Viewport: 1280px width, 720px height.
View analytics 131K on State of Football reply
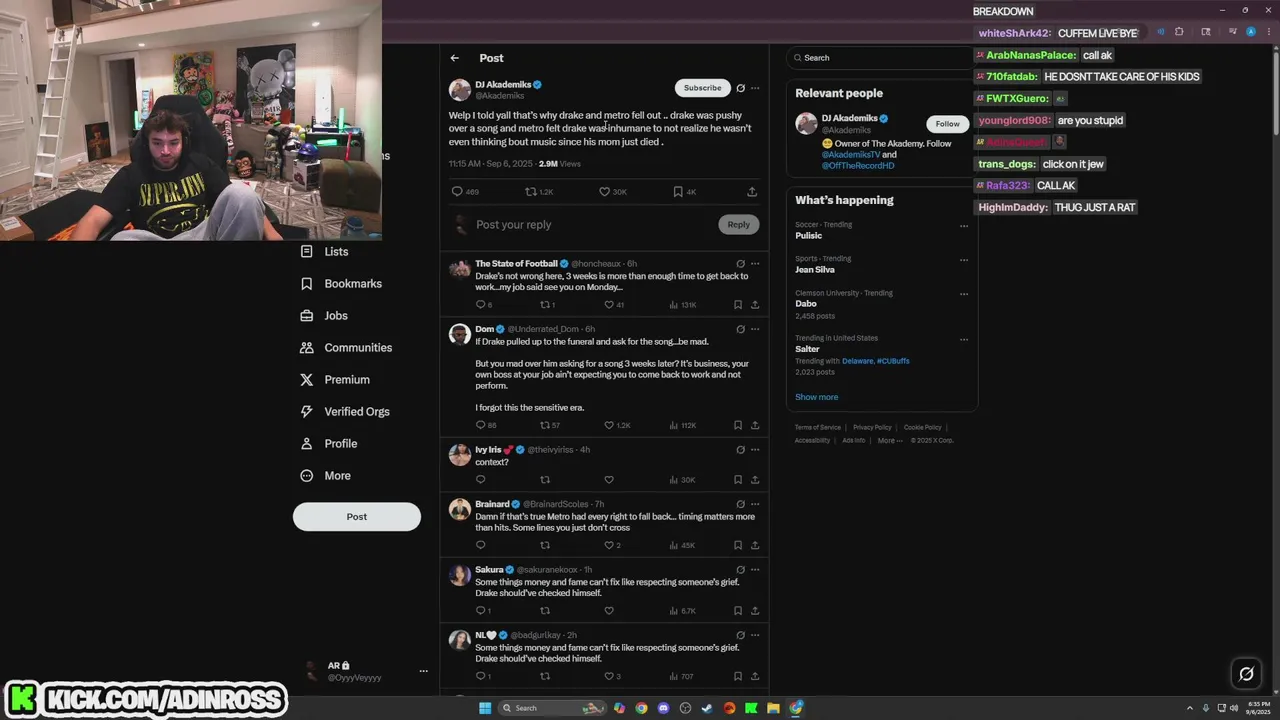(682, 305)
